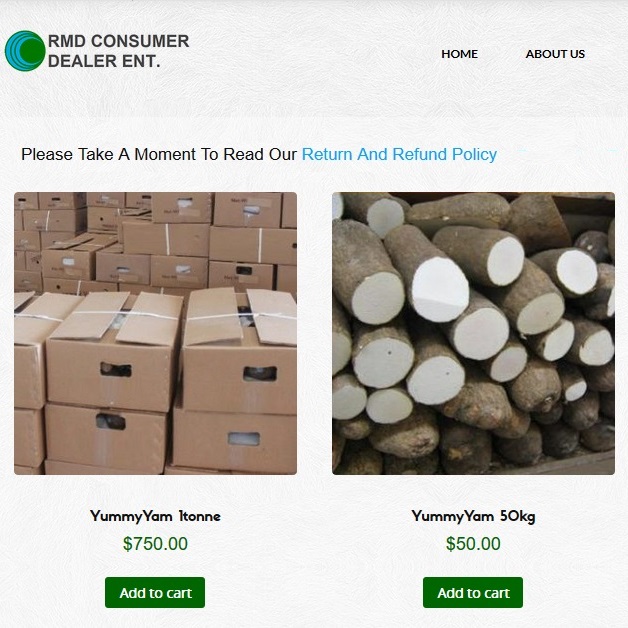View the sliced yam image above YummyYam 50kg
Image resolution: width=628 pixels, height=628 pixels.
(473, 333)
